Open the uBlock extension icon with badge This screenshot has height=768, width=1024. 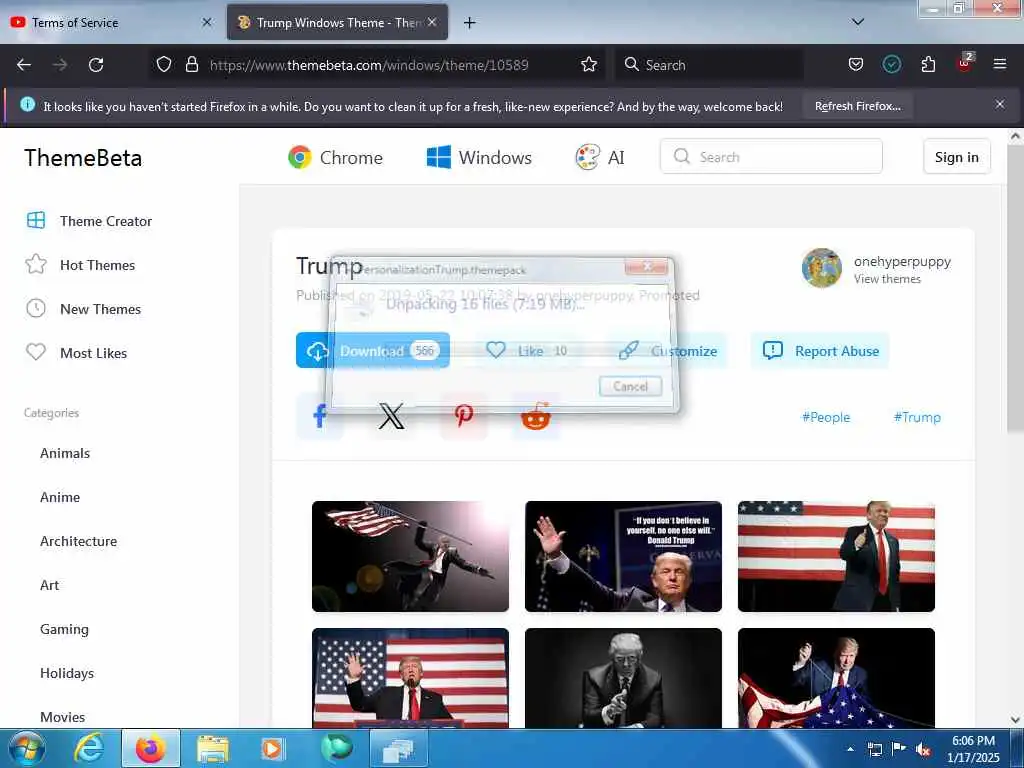965,63
